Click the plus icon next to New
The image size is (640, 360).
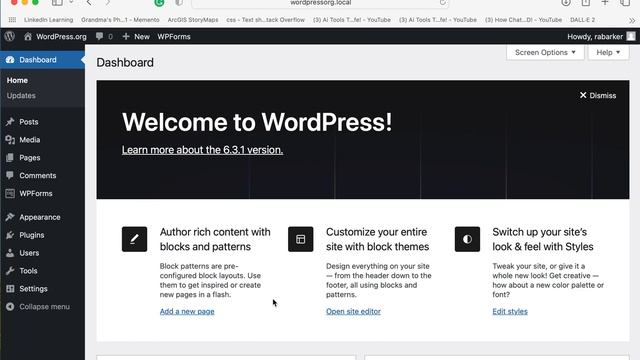coord(126,36)
